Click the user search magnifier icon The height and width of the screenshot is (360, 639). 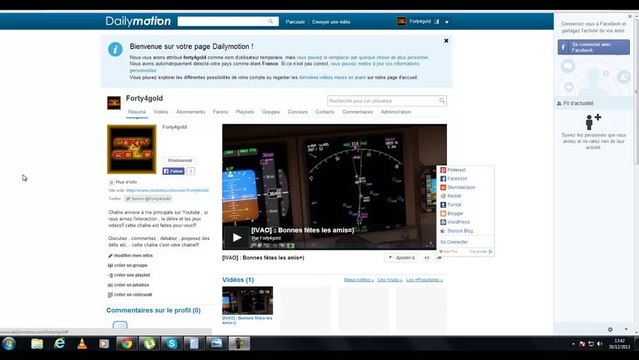pyautogui.click(x=442, y=100)
